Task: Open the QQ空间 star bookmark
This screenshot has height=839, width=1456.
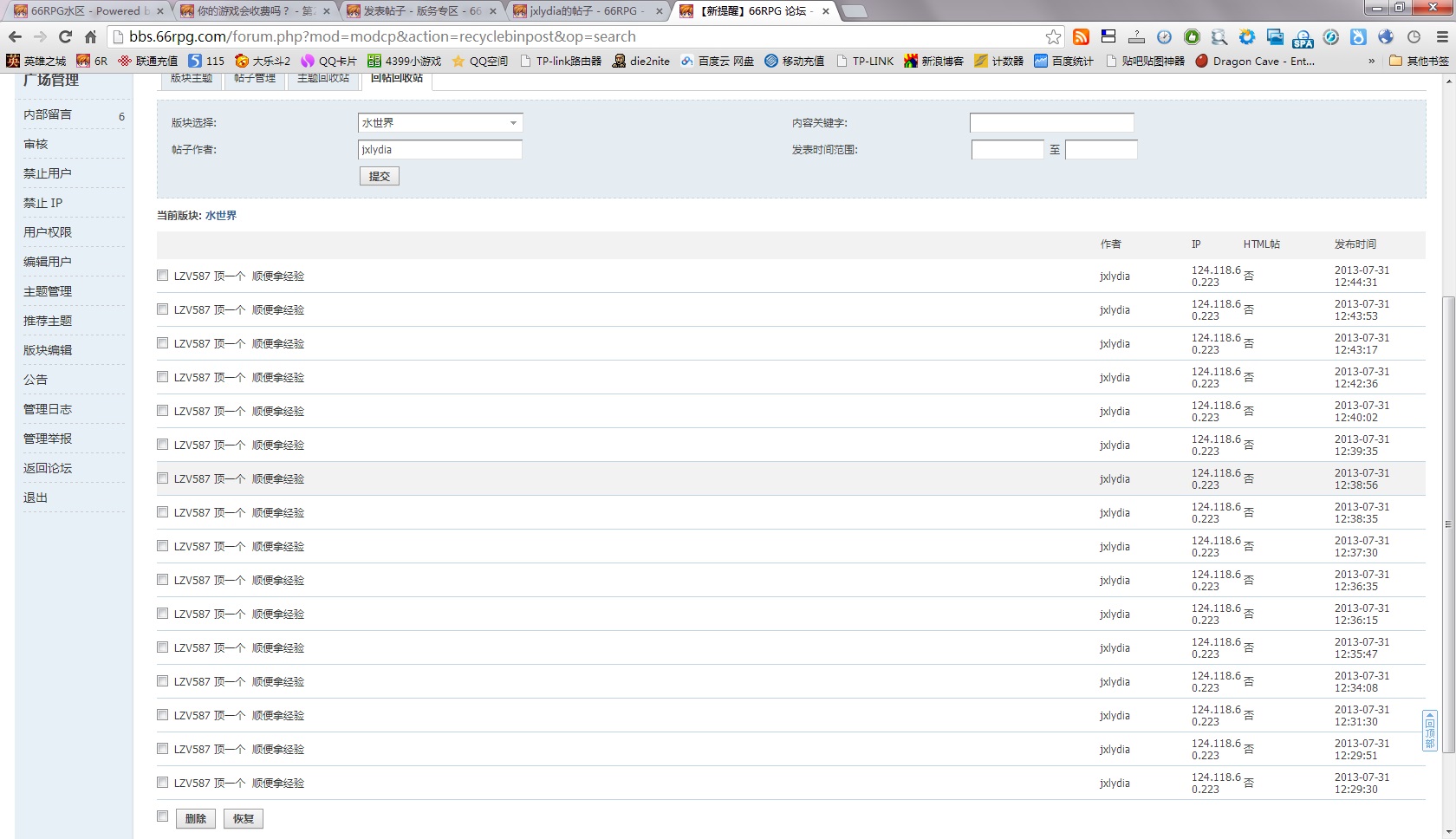Action: (x=480, y=61)
